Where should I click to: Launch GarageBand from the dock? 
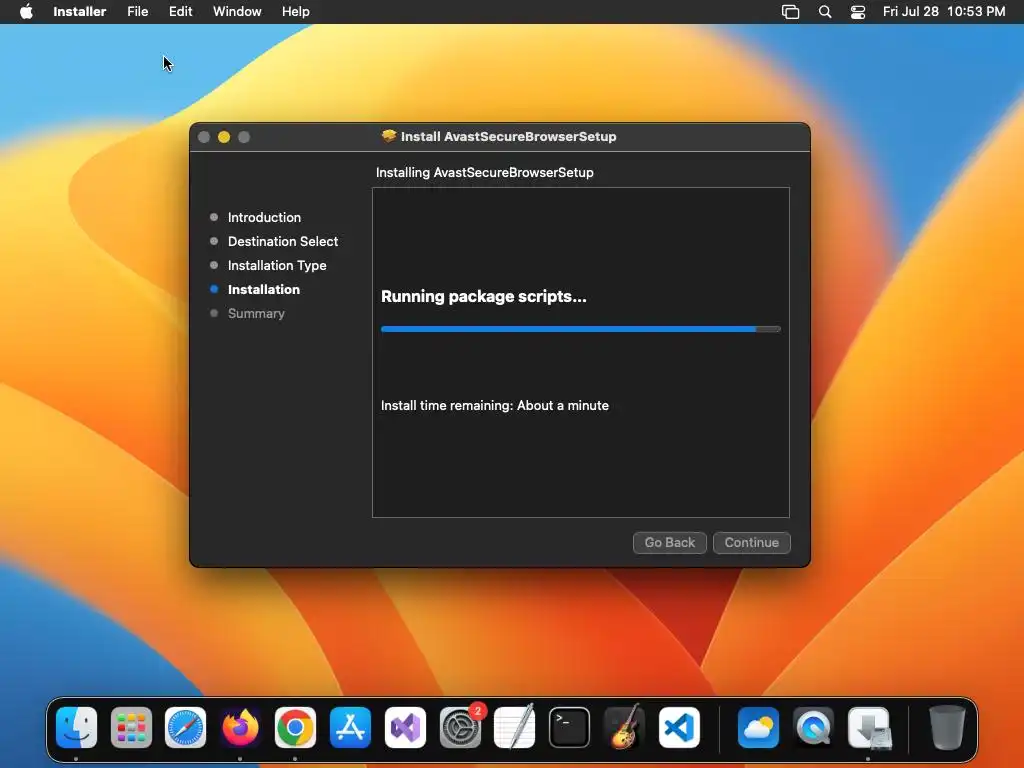624,727
